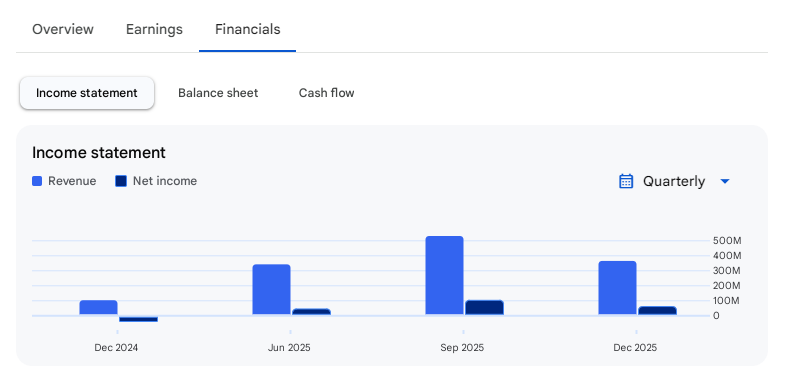Select the Sep 2025 revenue bar
This screenshot has height=385, width=791.
(444, 276)
